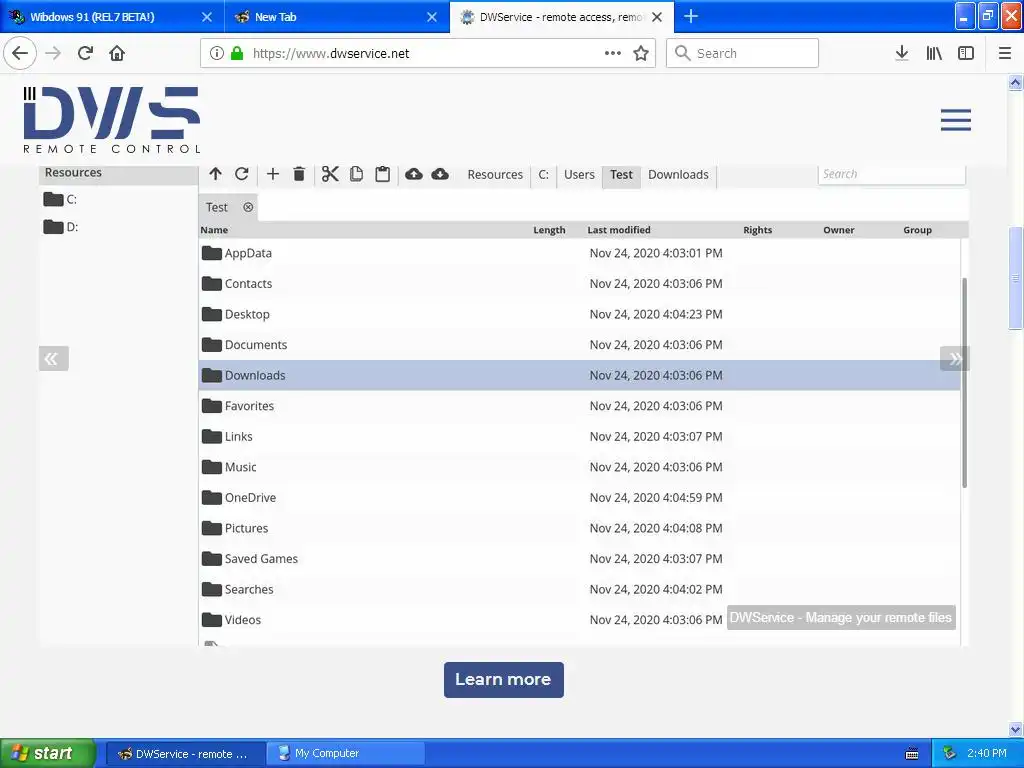Open the browser downloads panel
The image size is (1024, 768).
click(x=902, y=53)
